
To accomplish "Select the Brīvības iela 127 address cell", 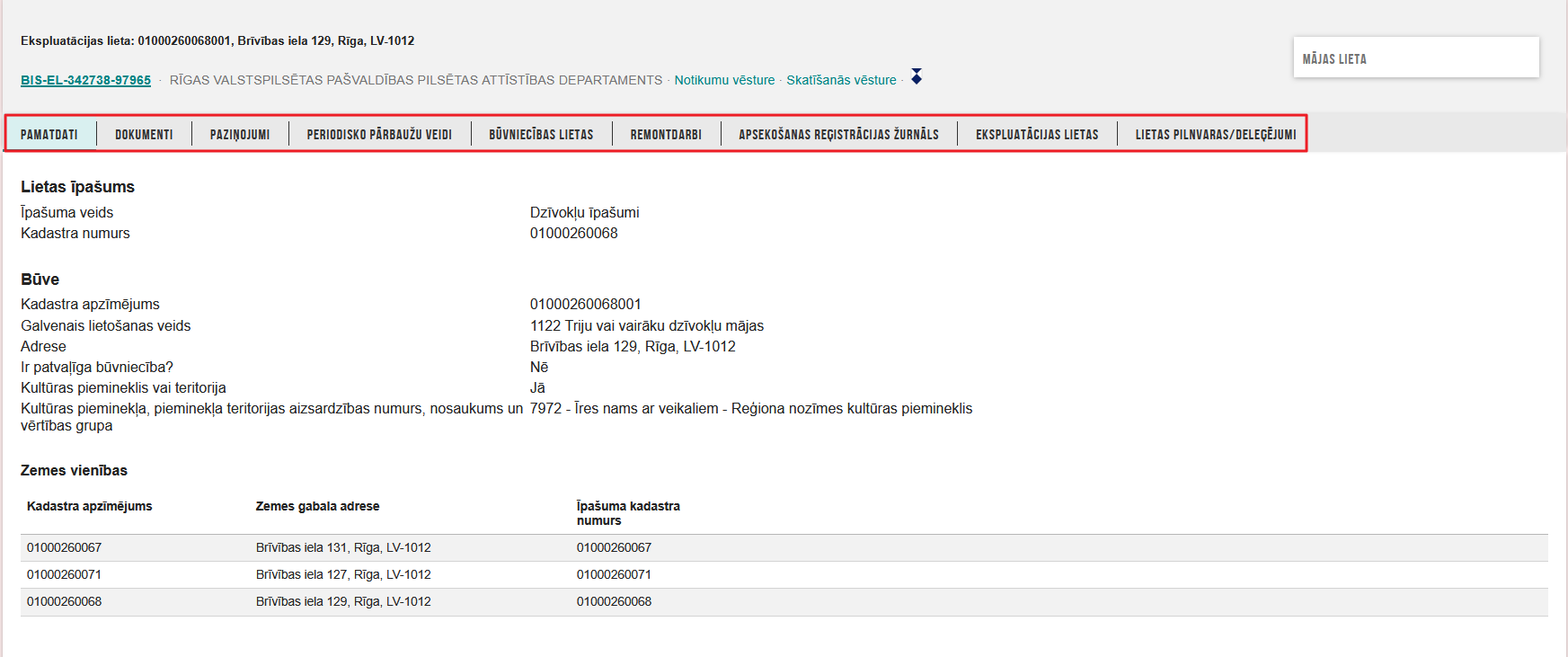I will [343, 574].
